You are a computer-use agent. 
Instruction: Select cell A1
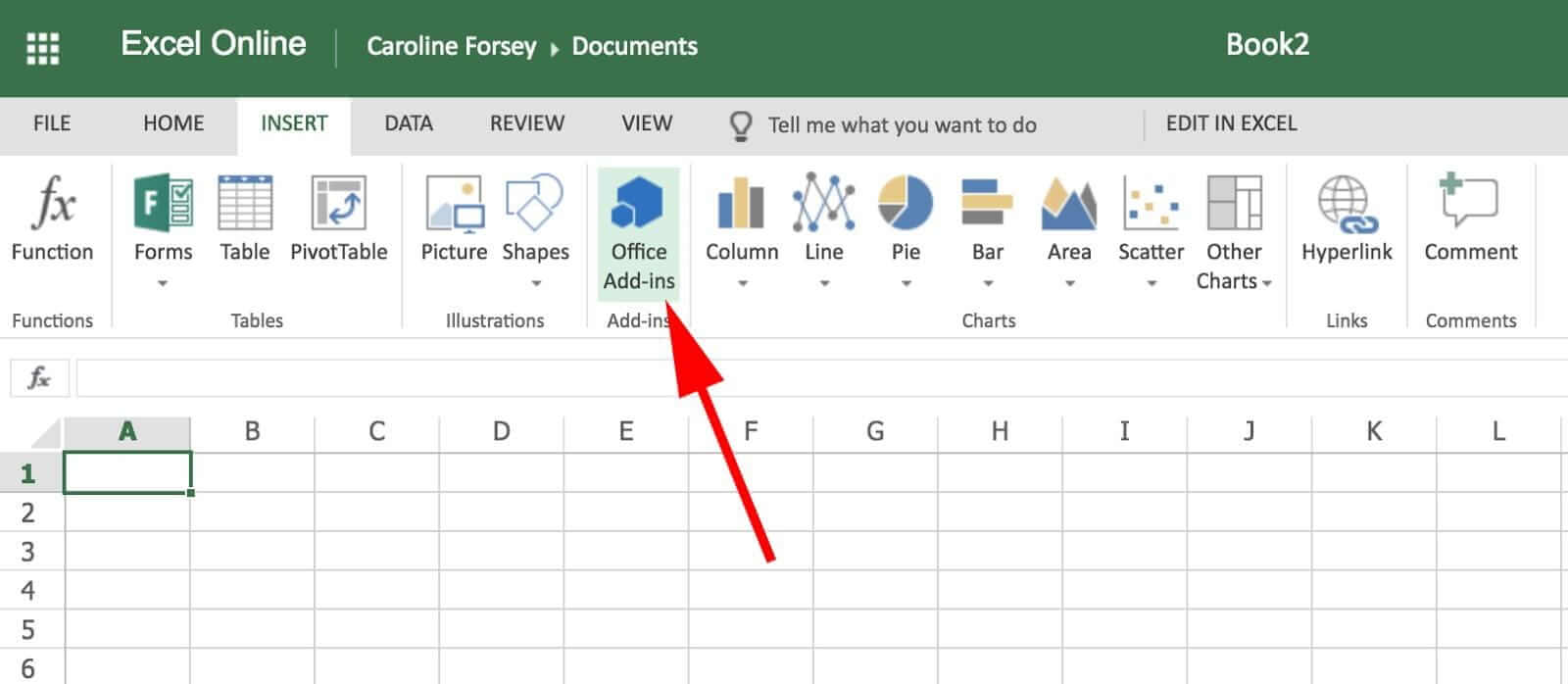pyautogui.click(x=127, y=472)
